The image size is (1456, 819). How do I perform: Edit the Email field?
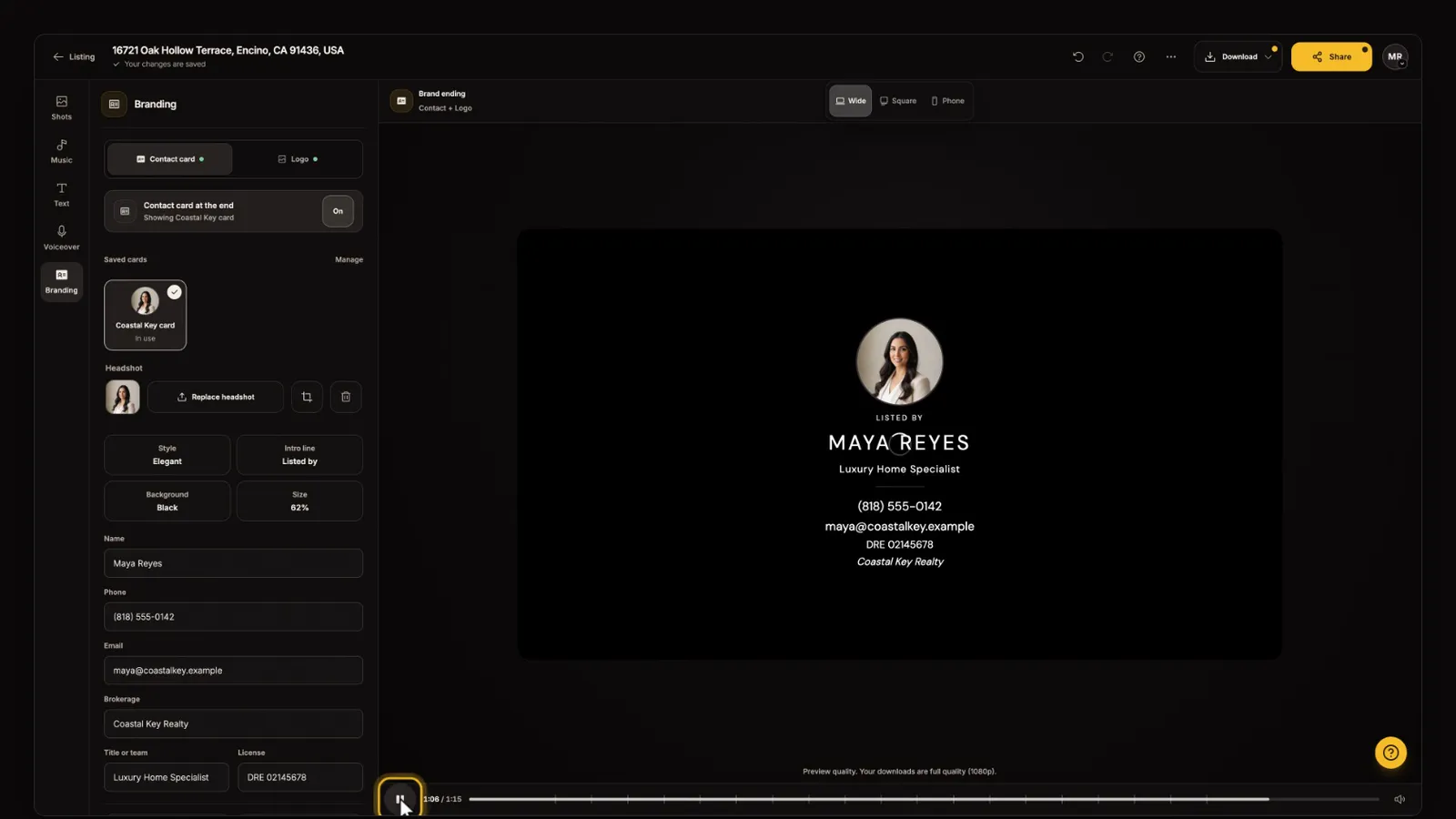(233, 671)
